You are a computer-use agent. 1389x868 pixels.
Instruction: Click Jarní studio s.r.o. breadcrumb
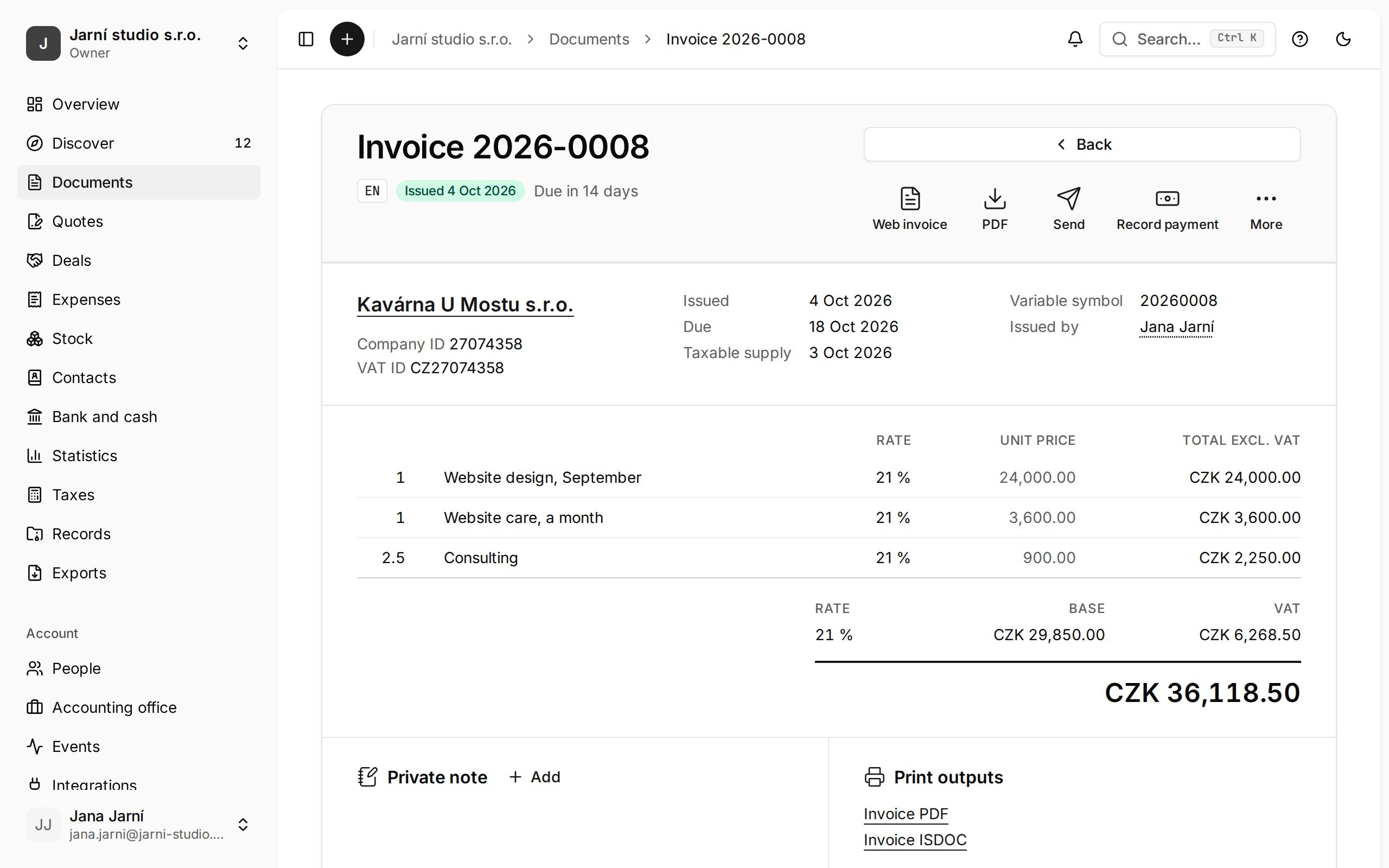(452, 39)
